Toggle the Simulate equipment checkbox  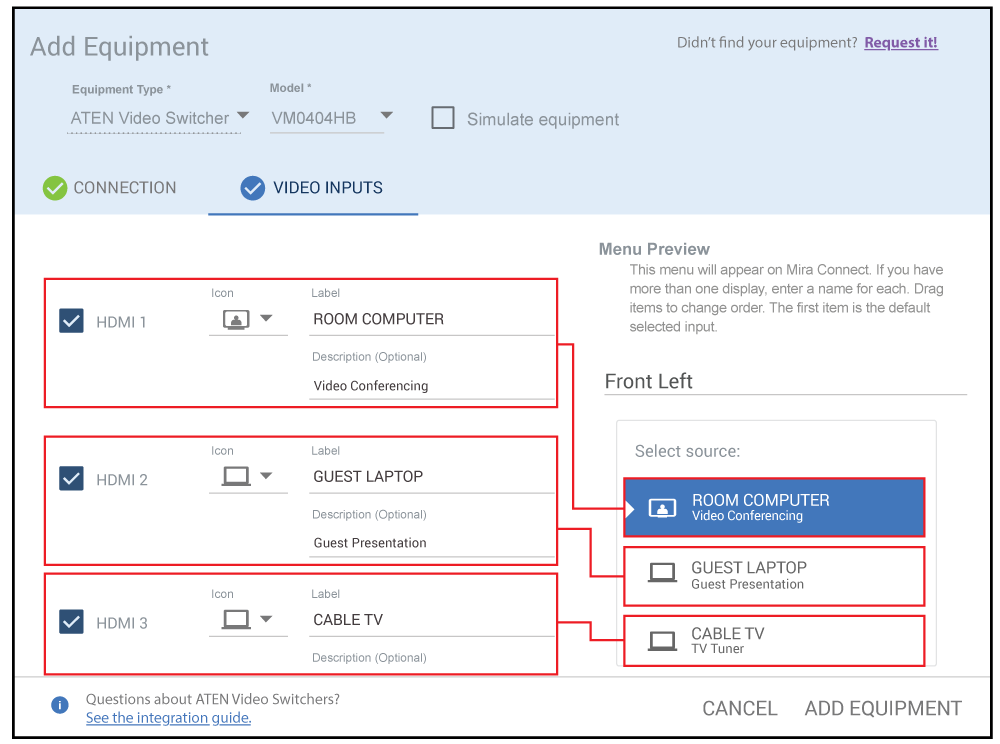[443, 118]
